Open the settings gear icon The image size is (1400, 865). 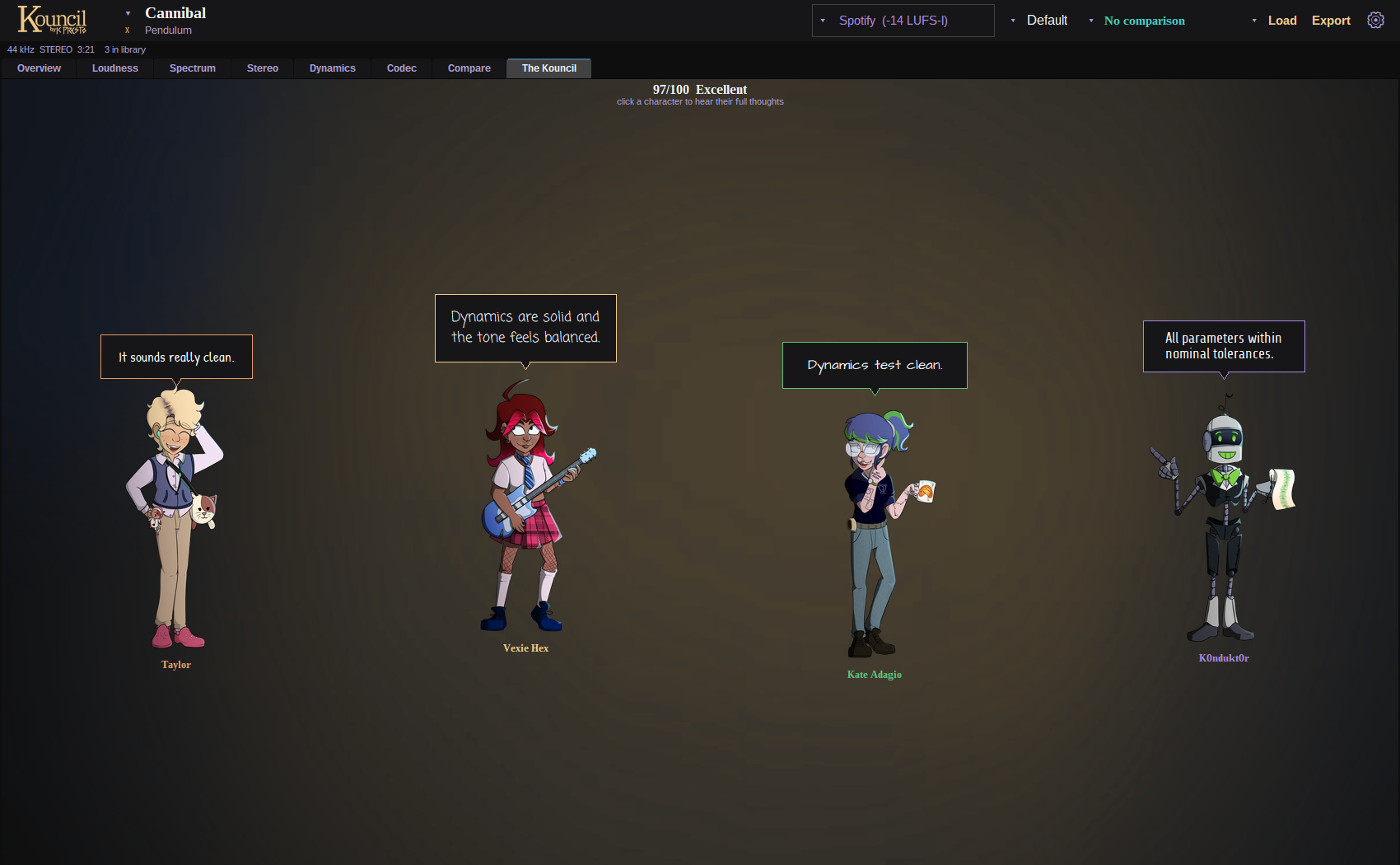[1375, 20]
